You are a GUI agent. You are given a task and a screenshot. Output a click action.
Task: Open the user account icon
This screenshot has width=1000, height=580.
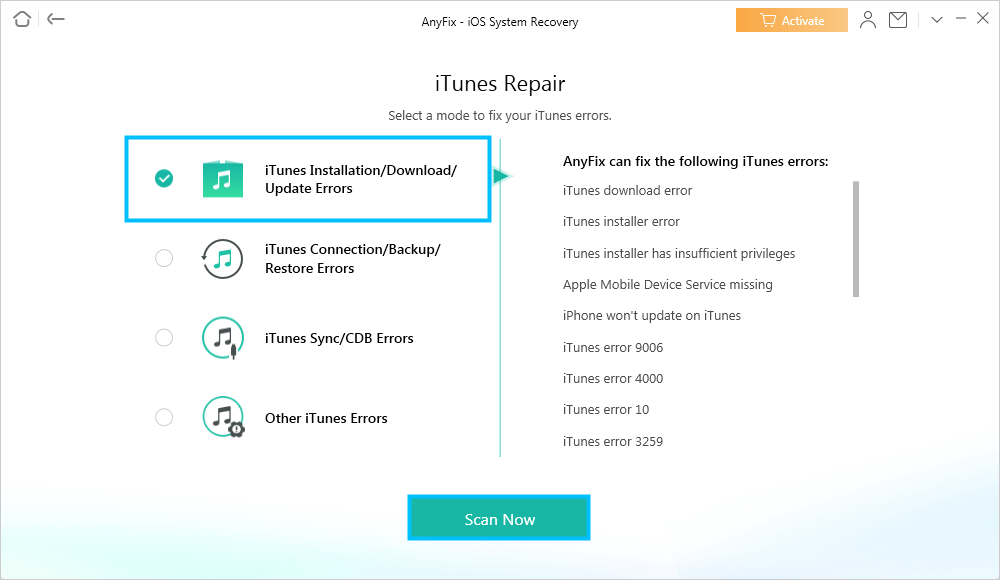coord(868,20)
